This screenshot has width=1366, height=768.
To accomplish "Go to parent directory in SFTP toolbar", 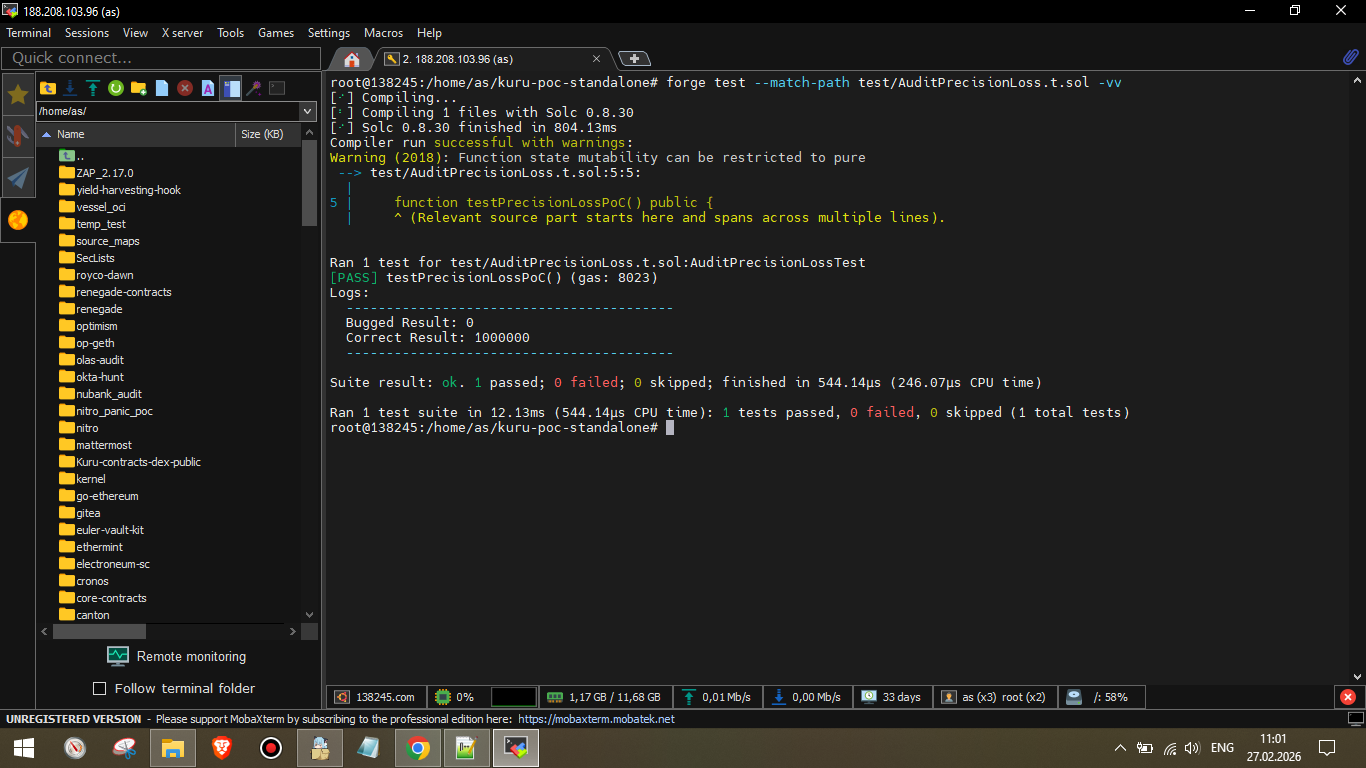I will coord(47,88).
